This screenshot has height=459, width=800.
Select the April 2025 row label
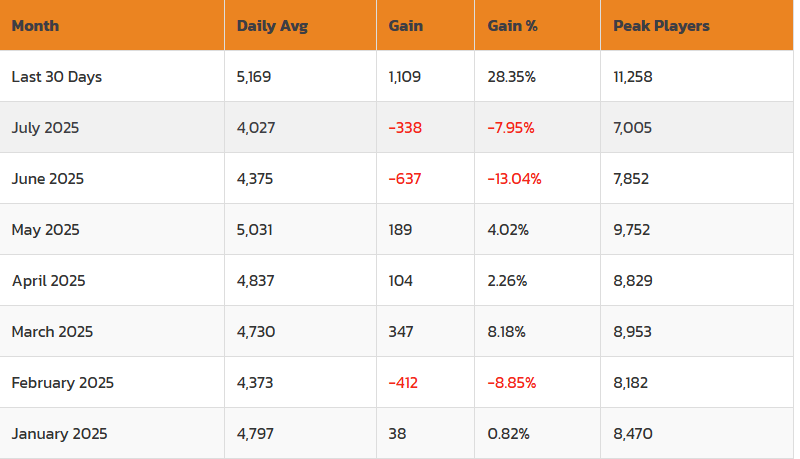coord(49,281)
